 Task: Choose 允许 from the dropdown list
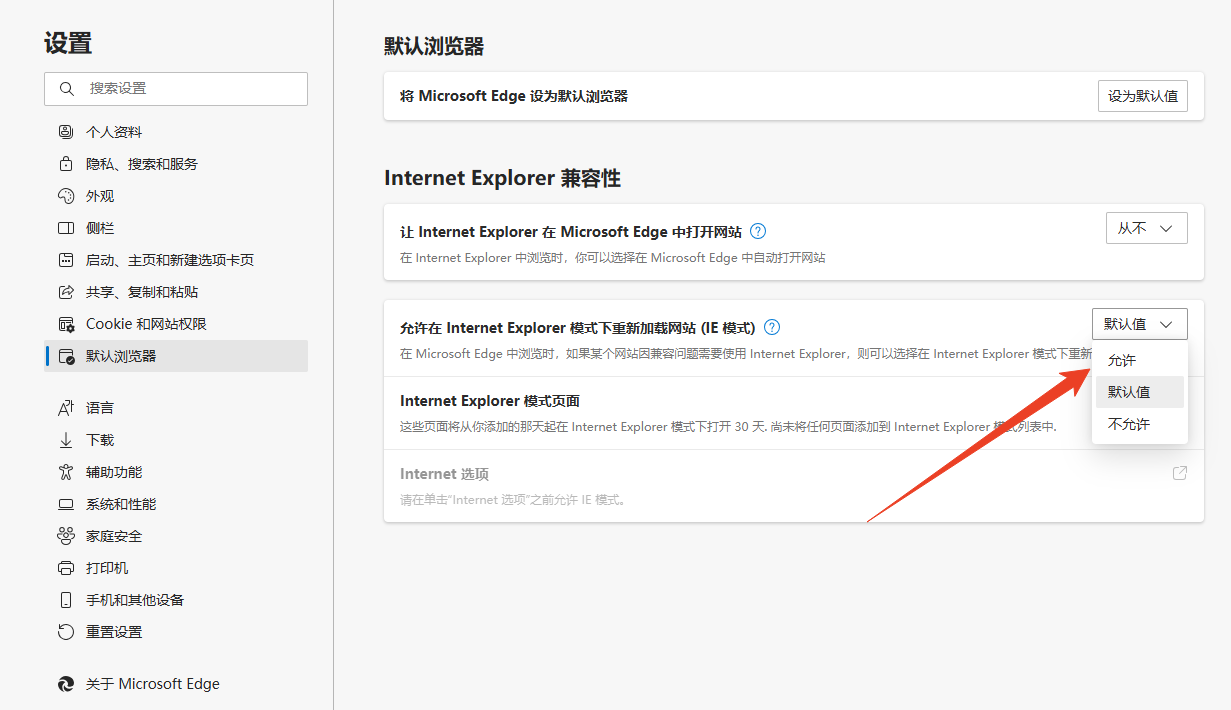(1140, 360)
